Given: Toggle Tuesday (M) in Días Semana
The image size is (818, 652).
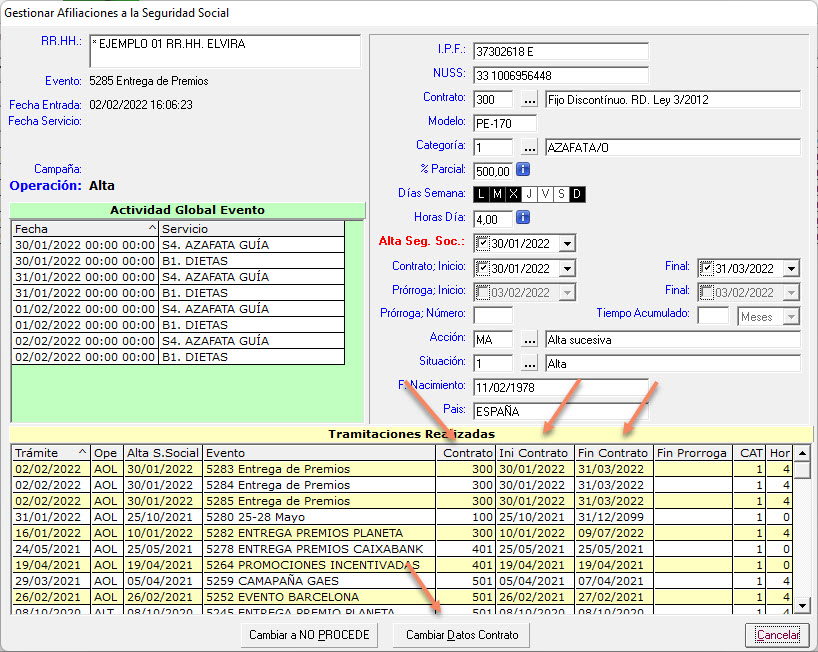Looking at the screenshot, I should pos(497,194).
